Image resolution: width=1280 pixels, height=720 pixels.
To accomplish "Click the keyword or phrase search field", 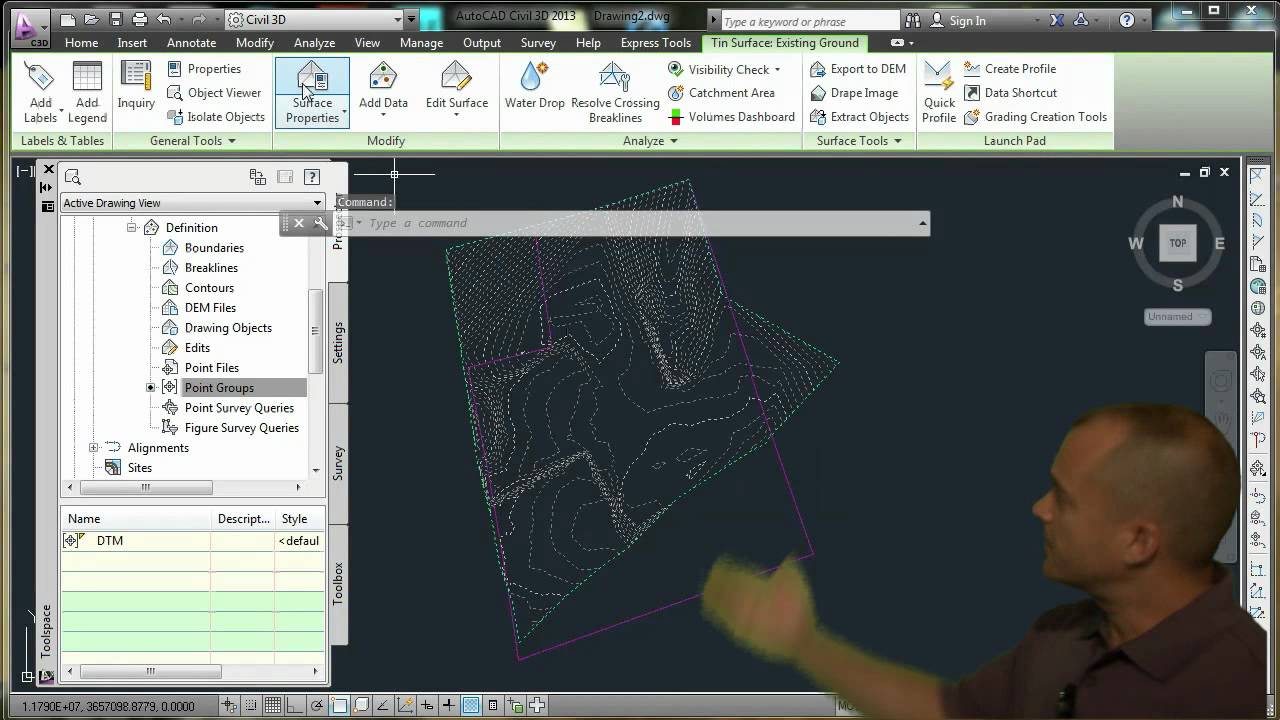I will tap(810, 21).
